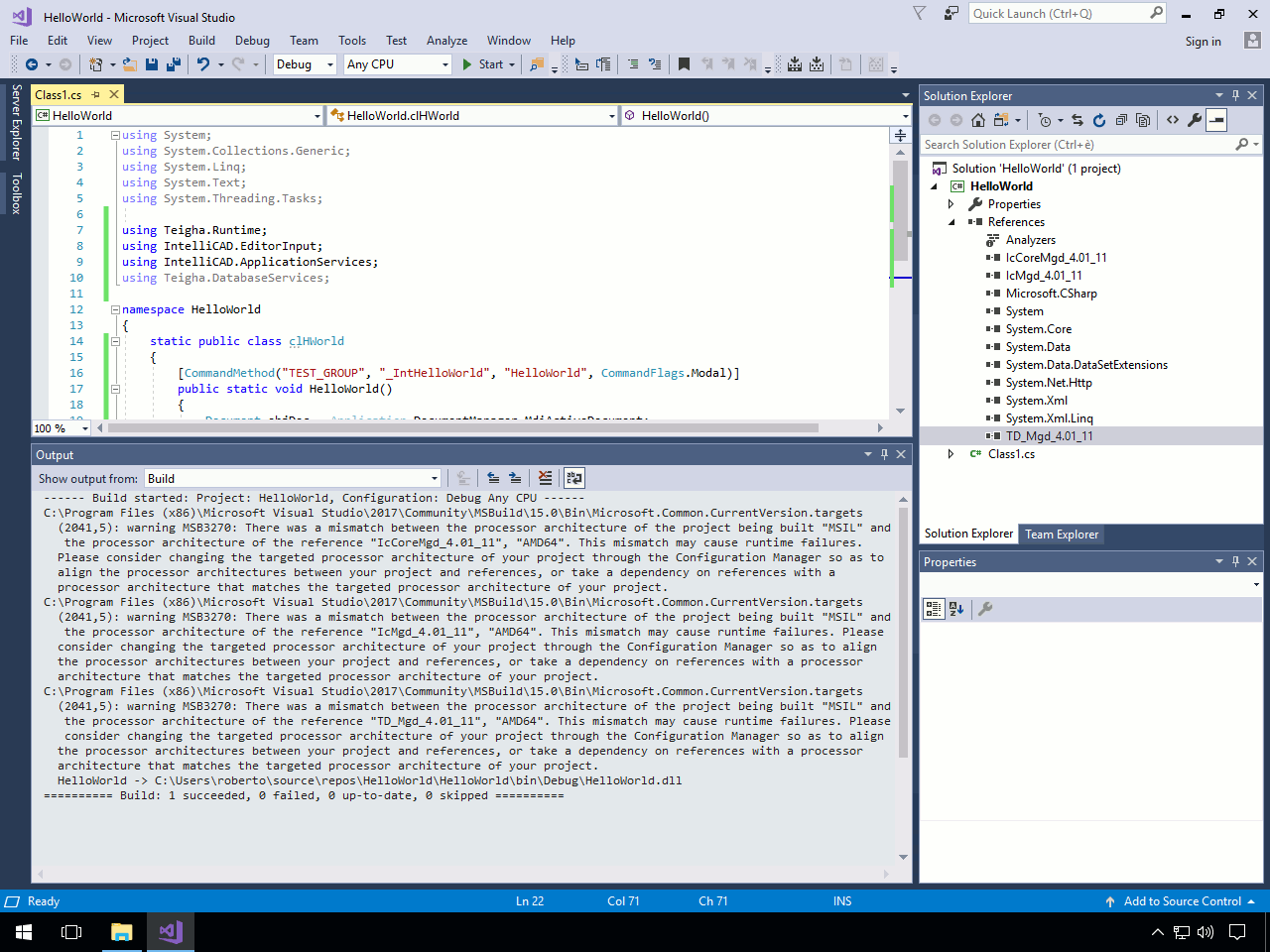Open File Explorer from the taskbar

click(x=121, y=932)
